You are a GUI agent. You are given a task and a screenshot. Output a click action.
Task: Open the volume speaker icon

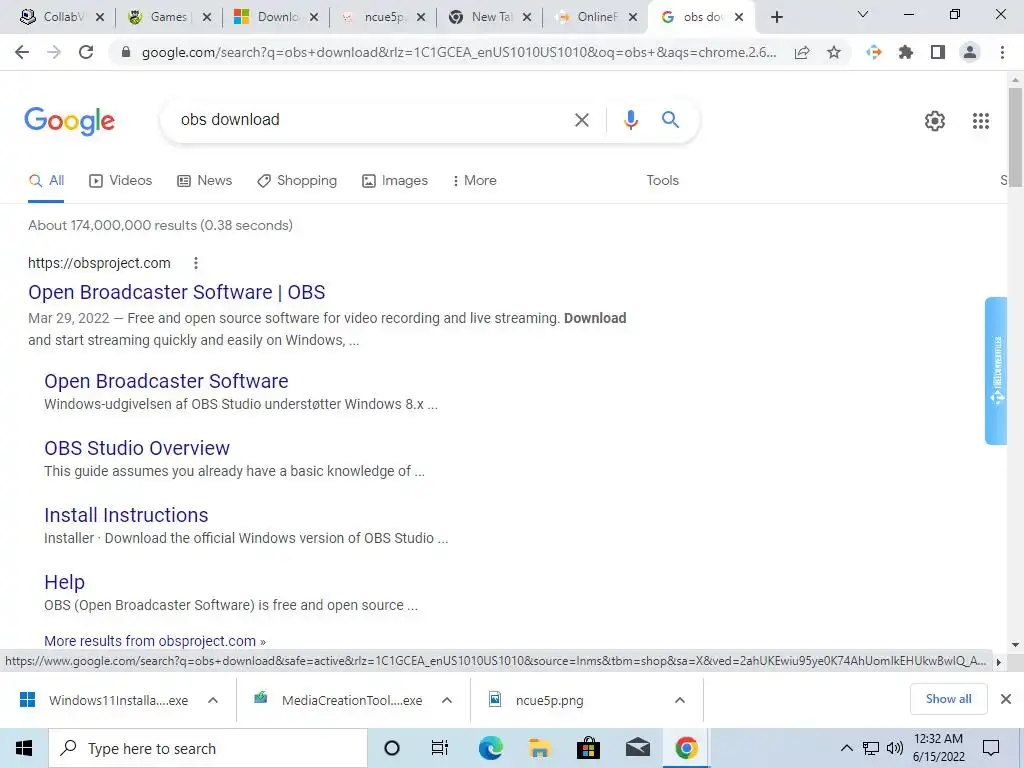(x=895, y=748)
